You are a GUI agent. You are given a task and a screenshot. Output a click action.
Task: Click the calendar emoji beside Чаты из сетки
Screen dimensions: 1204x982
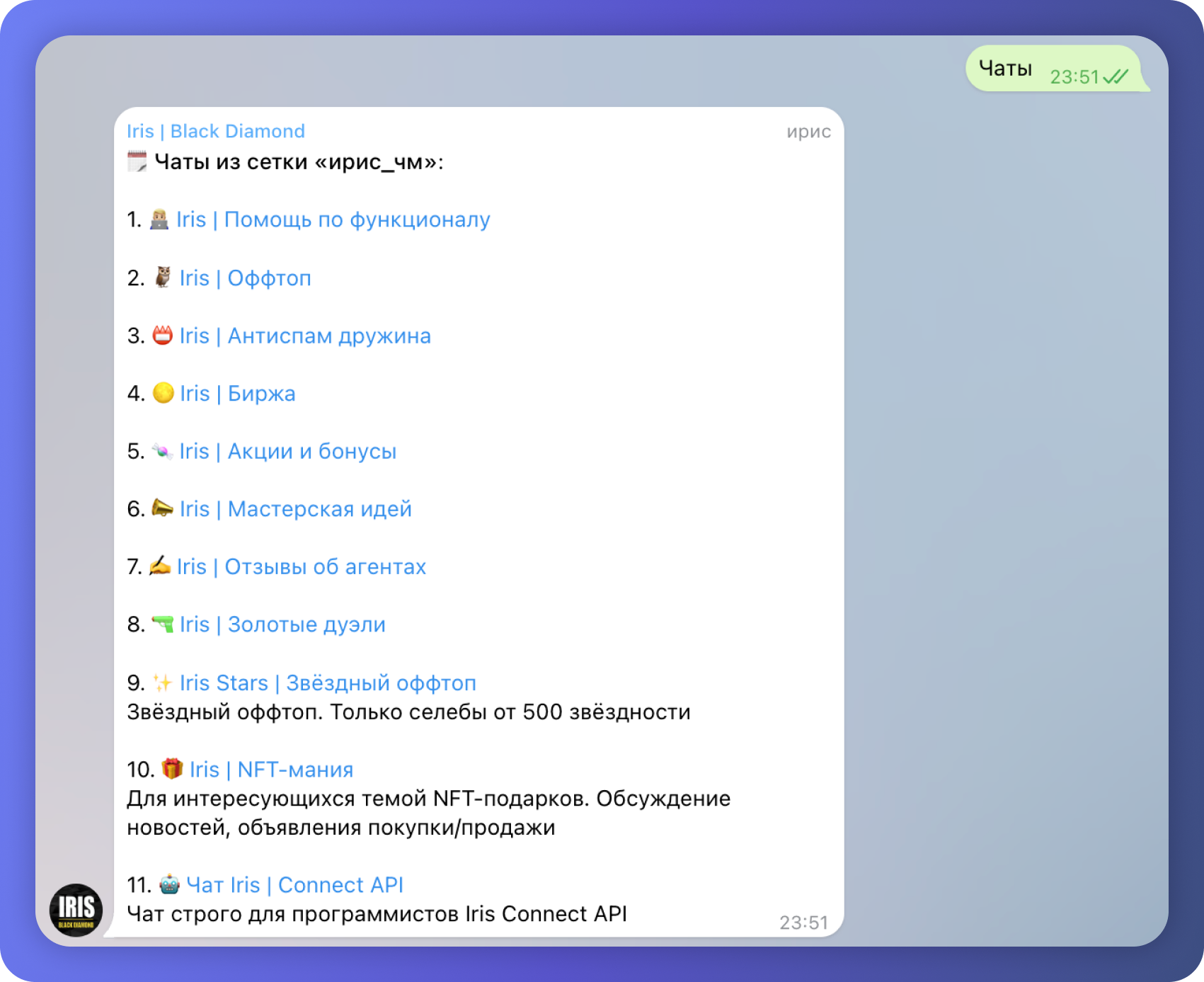tap(137, 161)
